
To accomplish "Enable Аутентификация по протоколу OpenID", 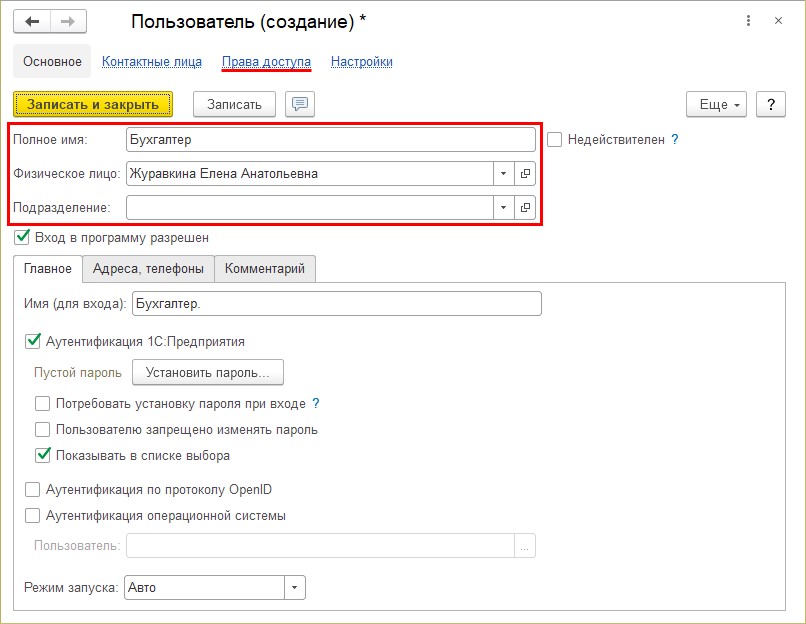I will 32,489.
